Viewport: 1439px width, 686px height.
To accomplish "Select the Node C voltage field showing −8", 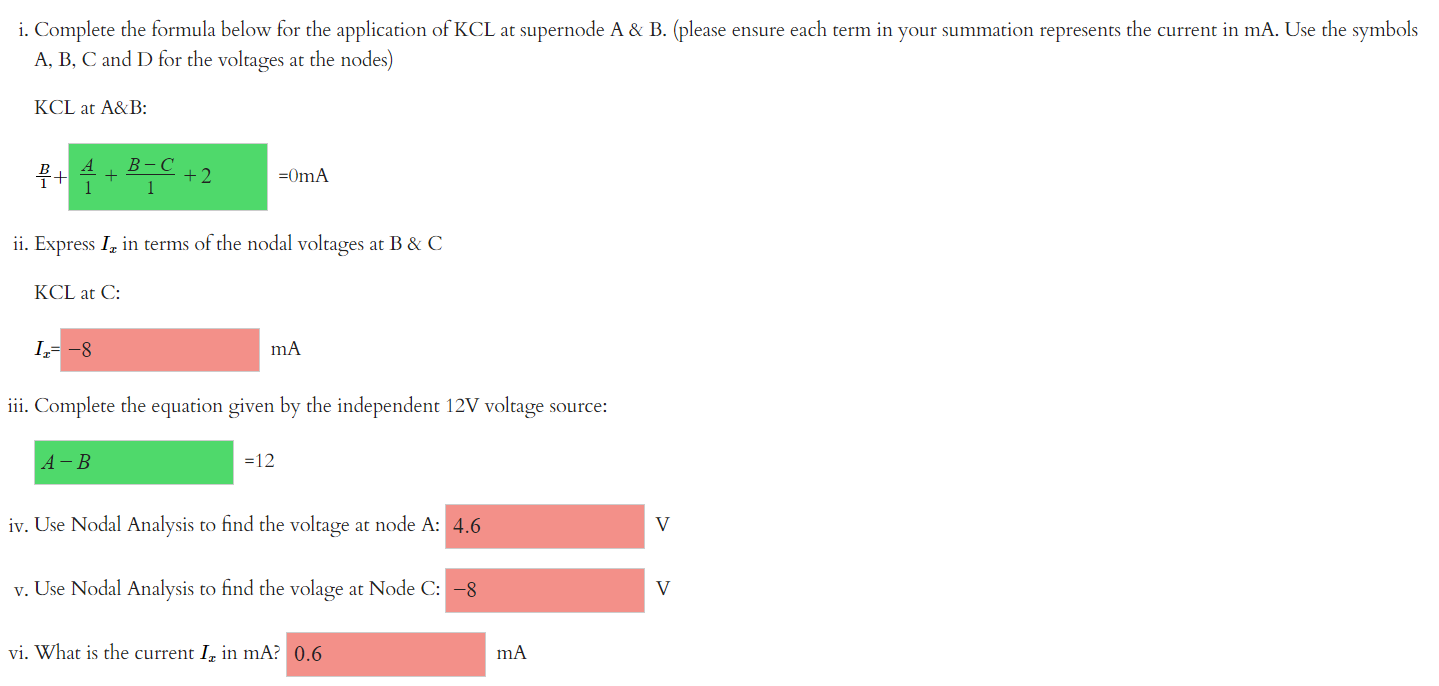I will 543,589.
